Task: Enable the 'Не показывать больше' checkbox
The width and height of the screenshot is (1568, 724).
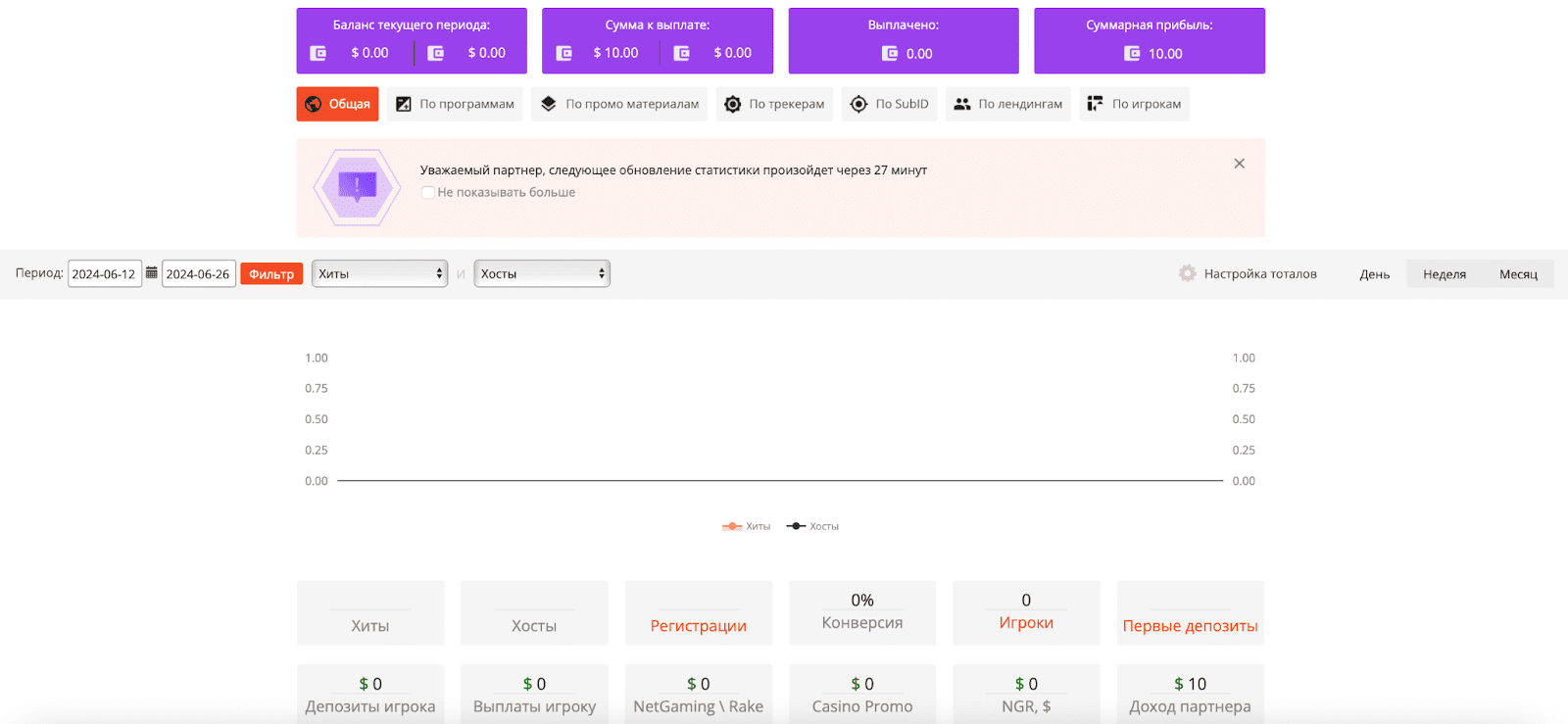Action: pos(428,193)
